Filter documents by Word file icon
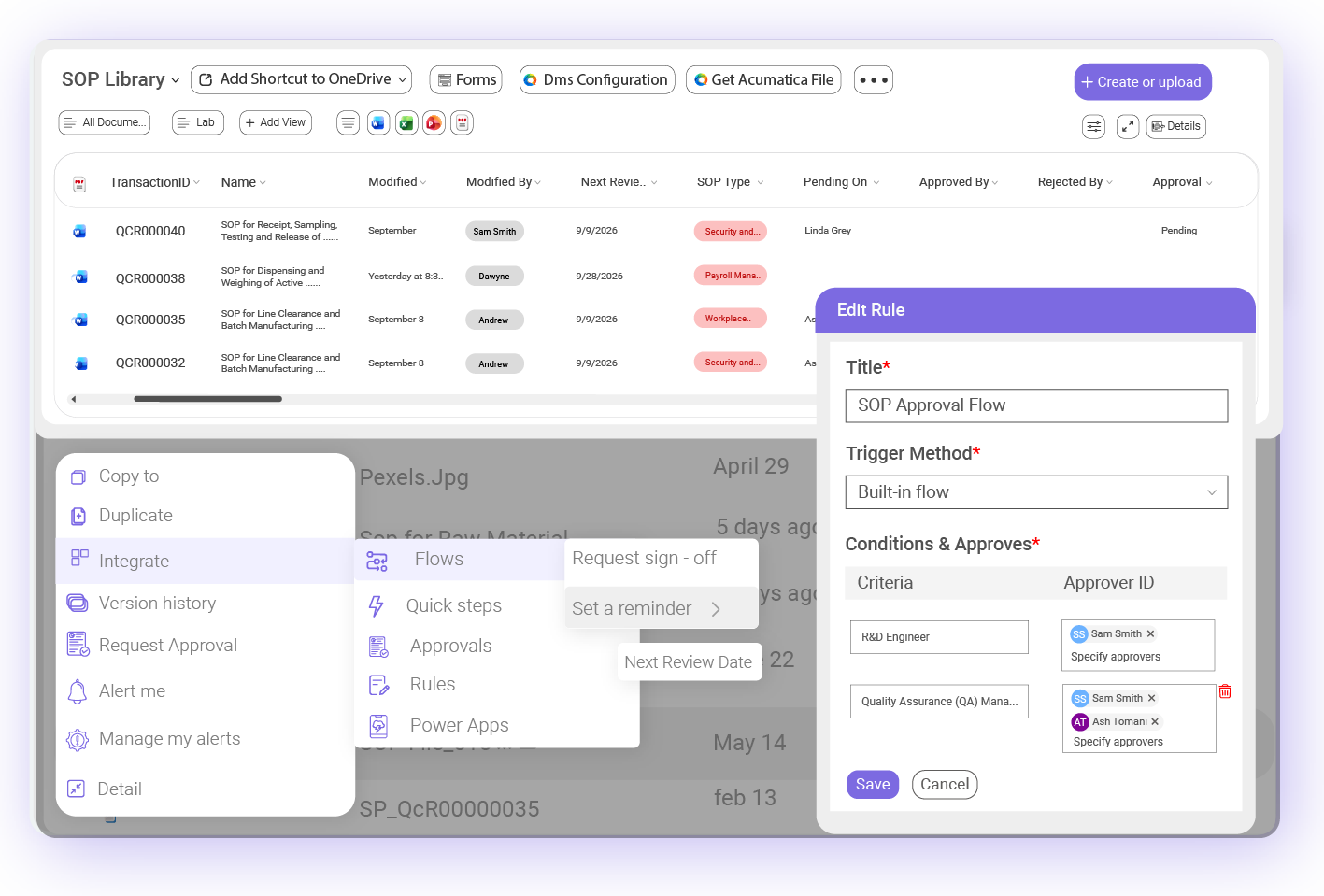1324x896 pixels. (377, 122)
